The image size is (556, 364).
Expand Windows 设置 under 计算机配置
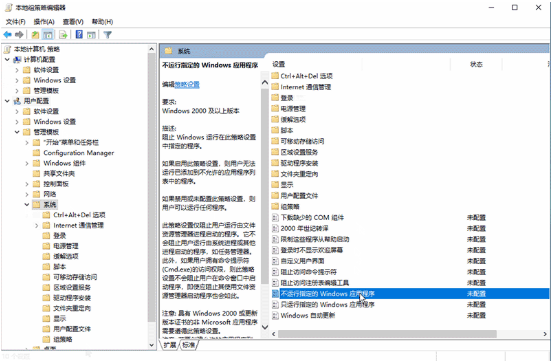point(17,80)
